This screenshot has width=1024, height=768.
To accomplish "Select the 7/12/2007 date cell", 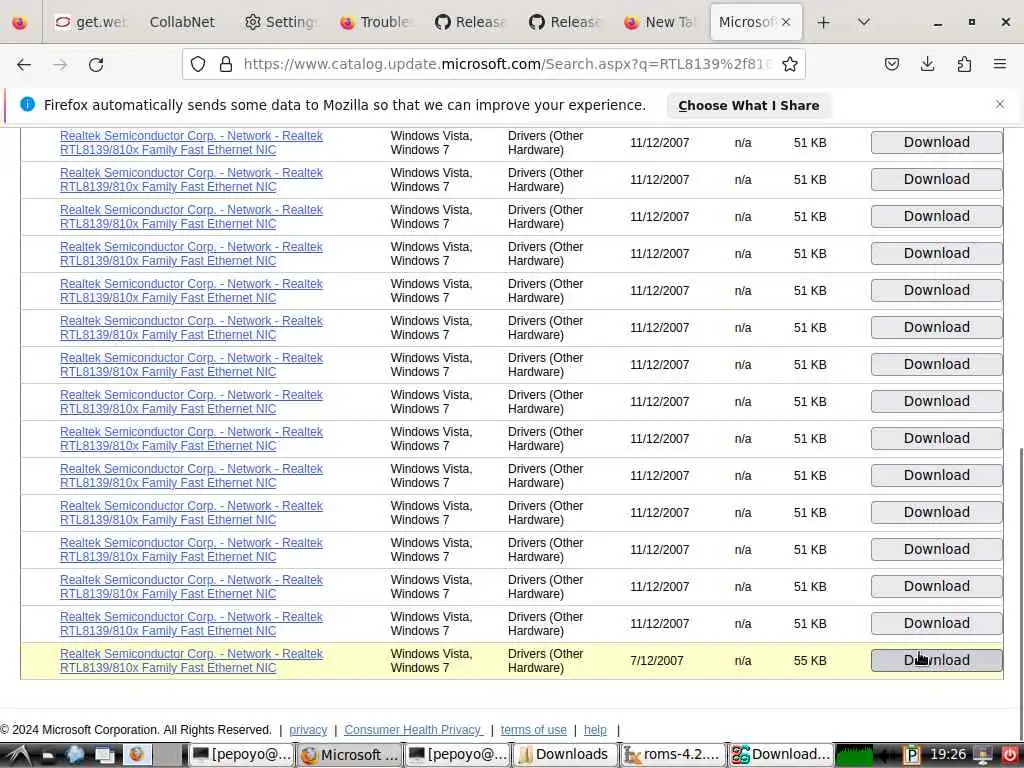I will (656, 660).
